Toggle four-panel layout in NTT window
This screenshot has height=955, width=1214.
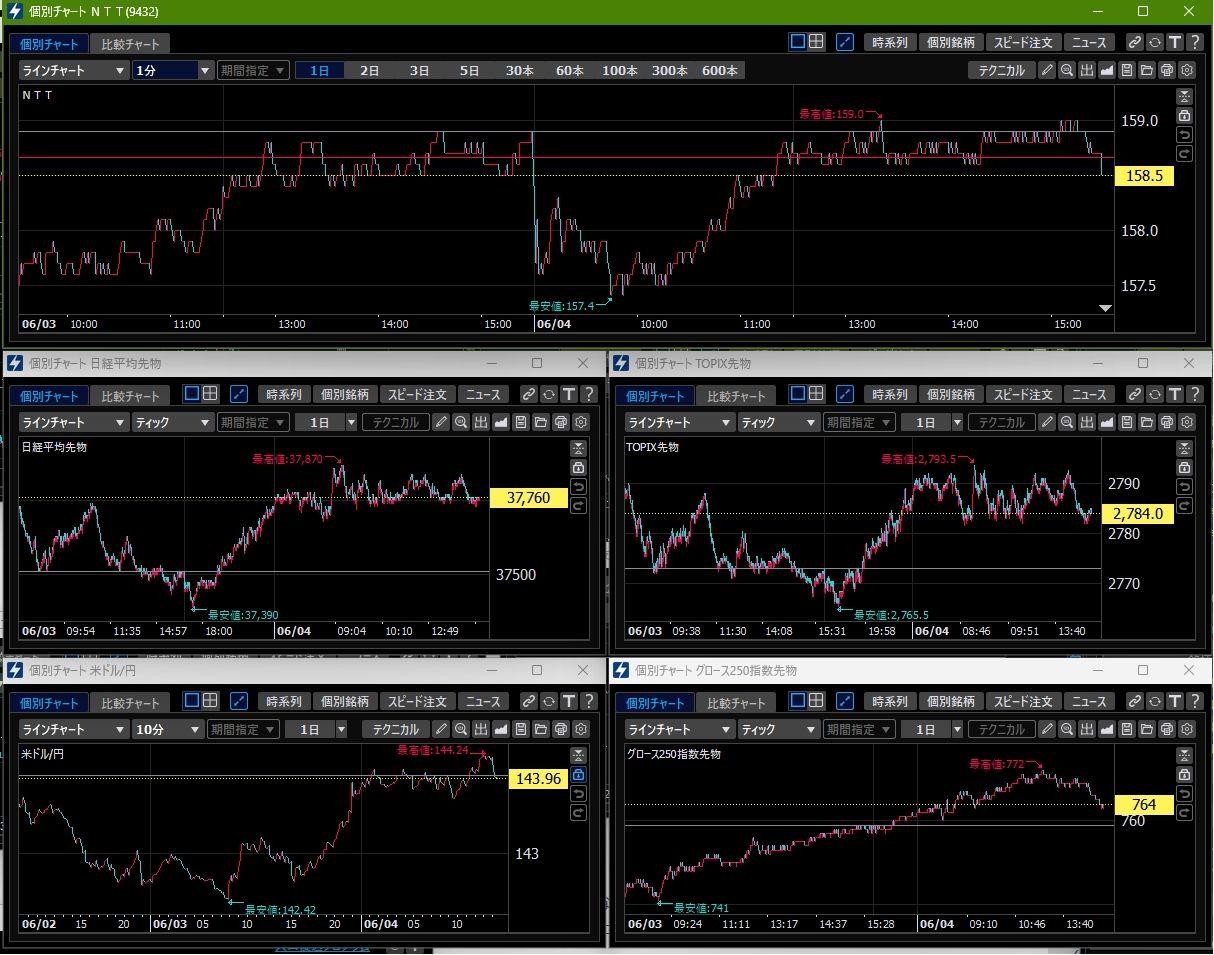tap(817, 42)
